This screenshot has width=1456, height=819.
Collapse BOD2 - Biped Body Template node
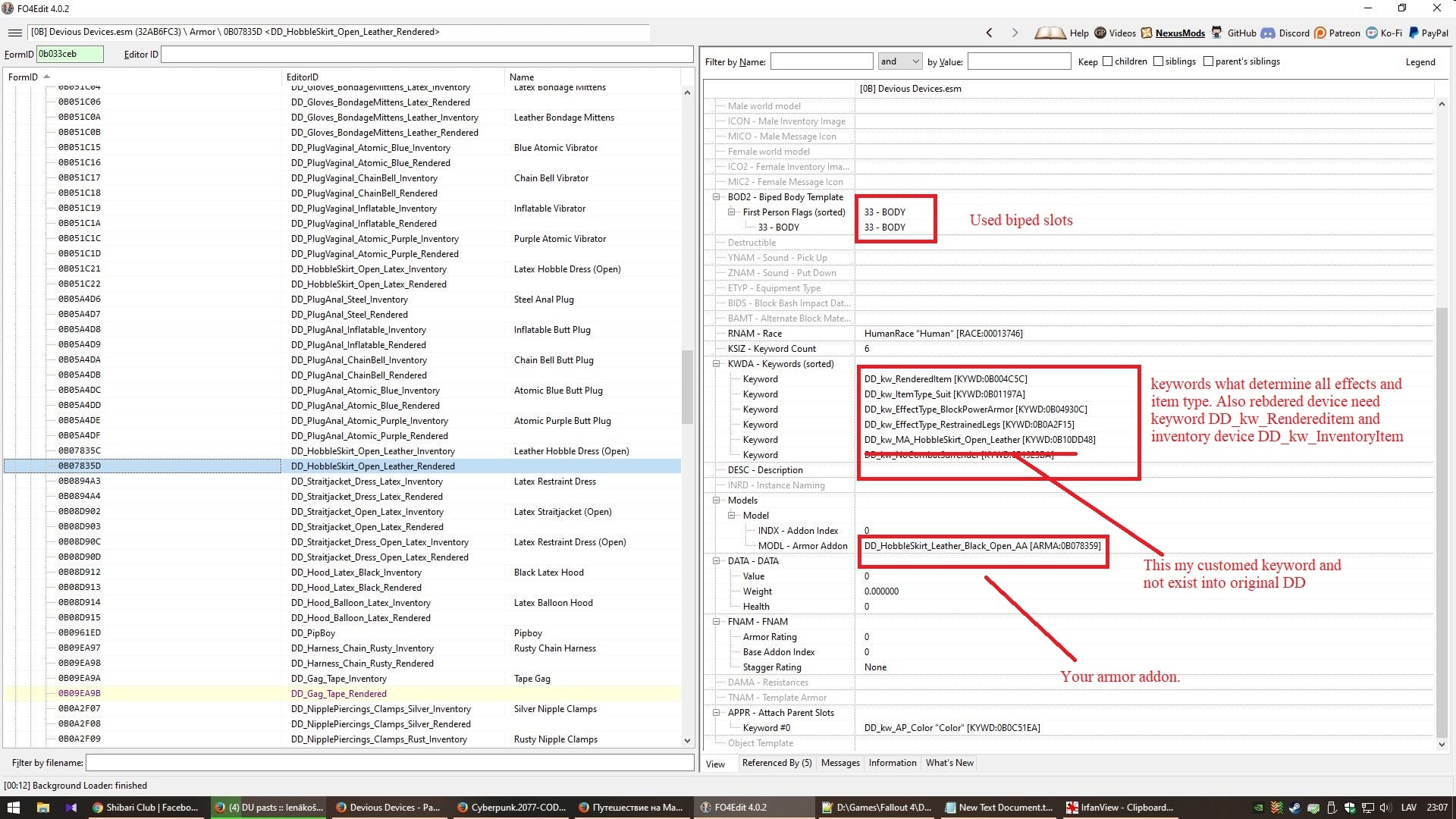click(717, 197)
